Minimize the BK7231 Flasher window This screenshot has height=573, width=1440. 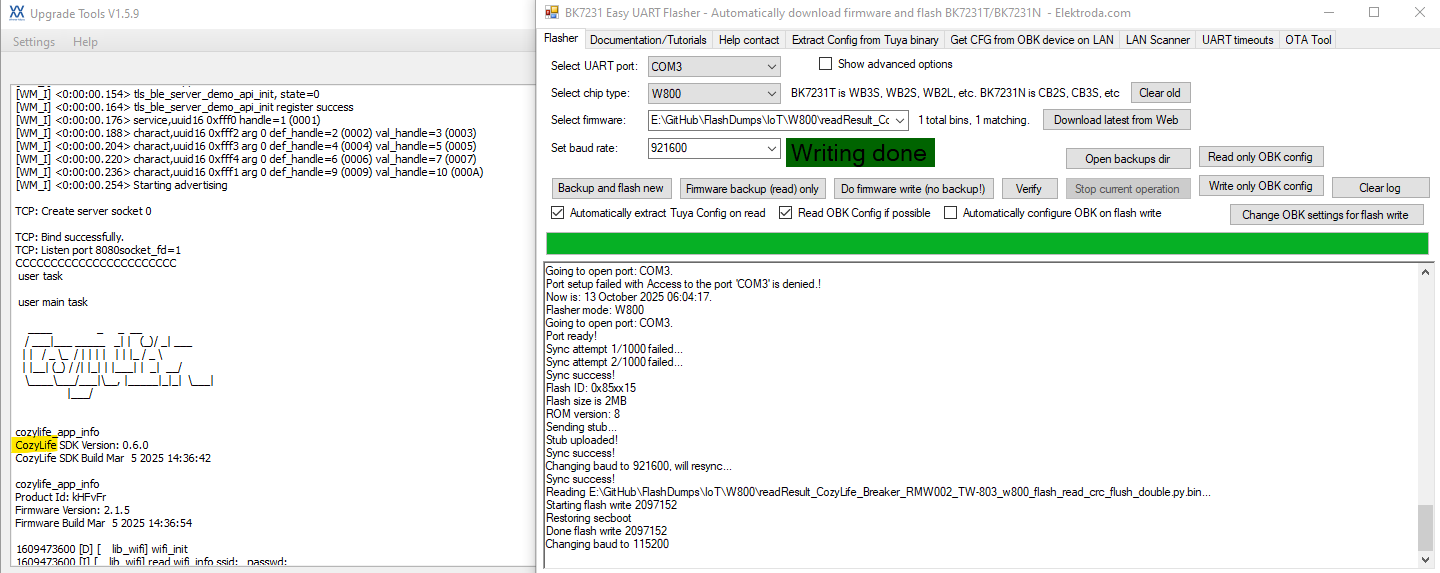coord(1328,13)
